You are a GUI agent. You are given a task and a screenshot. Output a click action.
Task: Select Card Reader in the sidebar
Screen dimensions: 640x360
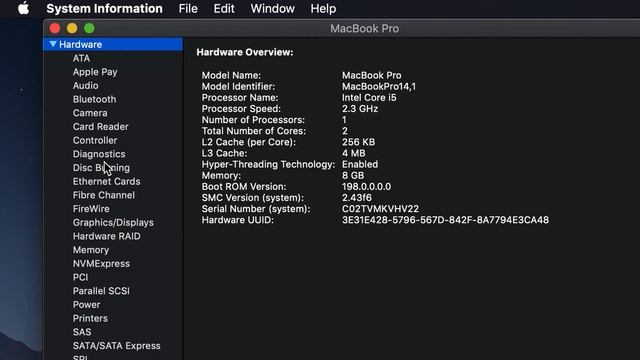coord(100,127)
